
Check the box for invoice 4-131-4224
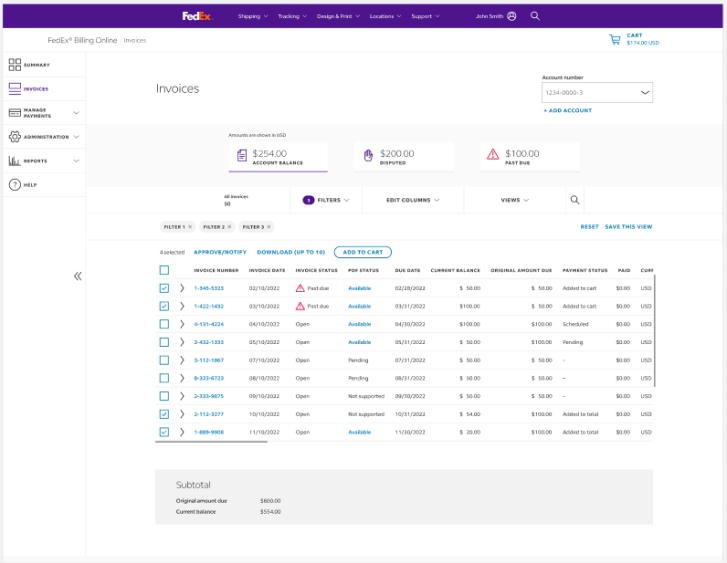(x=164, y=324)
